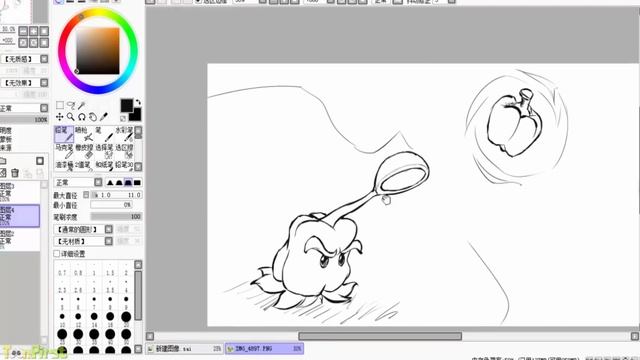Select the rotate canvas tool

point(82,117)
